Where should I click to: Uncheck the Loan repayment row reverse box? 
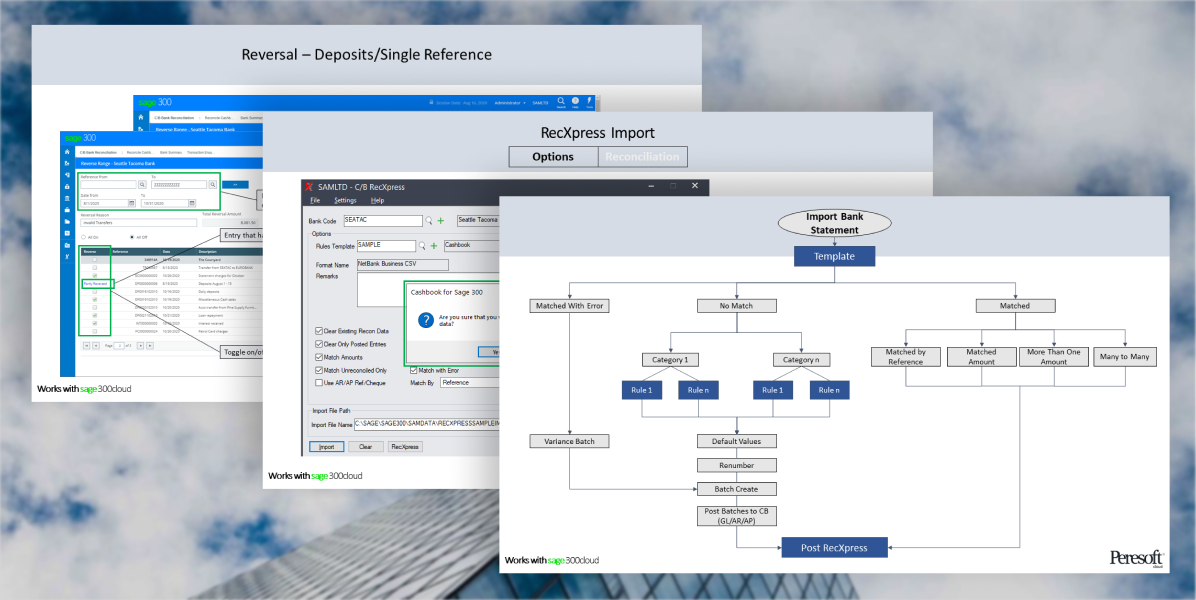pos(95,316)
